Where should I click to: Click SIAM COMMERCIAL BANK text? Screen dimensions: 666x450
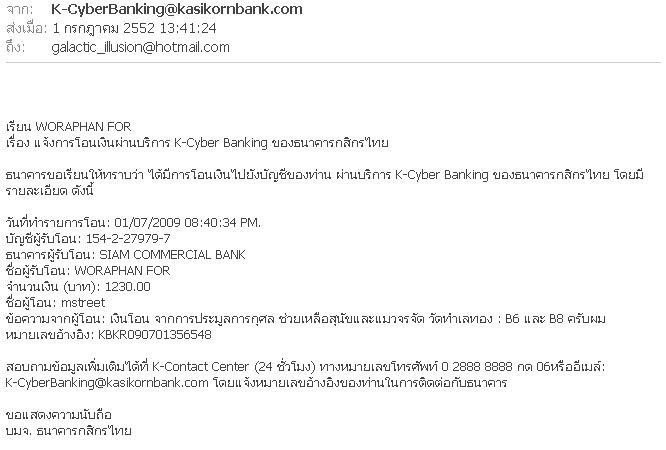click(x=172, y=255)
